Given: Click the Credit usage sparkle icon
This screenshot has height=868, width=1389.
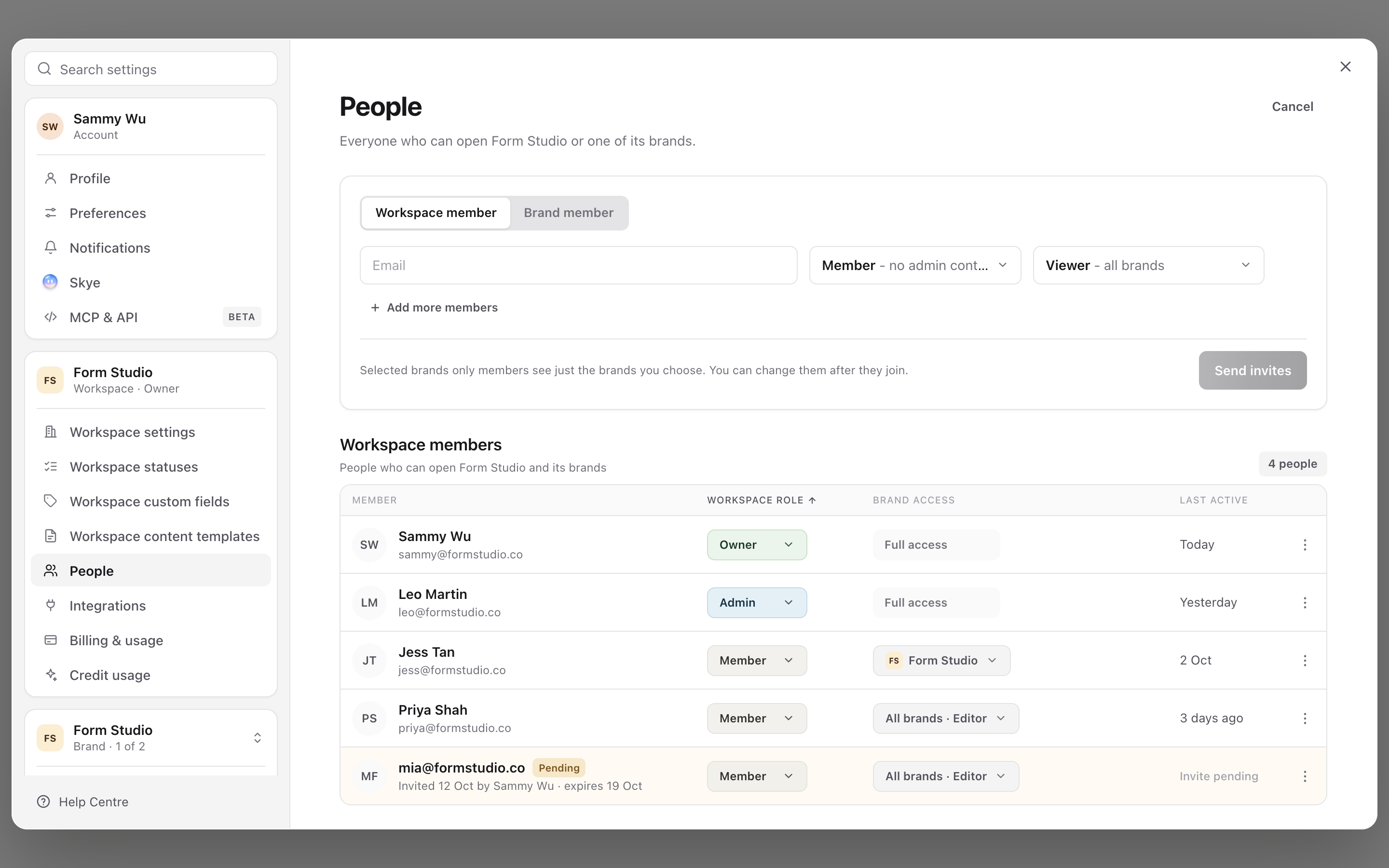Looking at the screenshot, I should (x=51, y=675).
